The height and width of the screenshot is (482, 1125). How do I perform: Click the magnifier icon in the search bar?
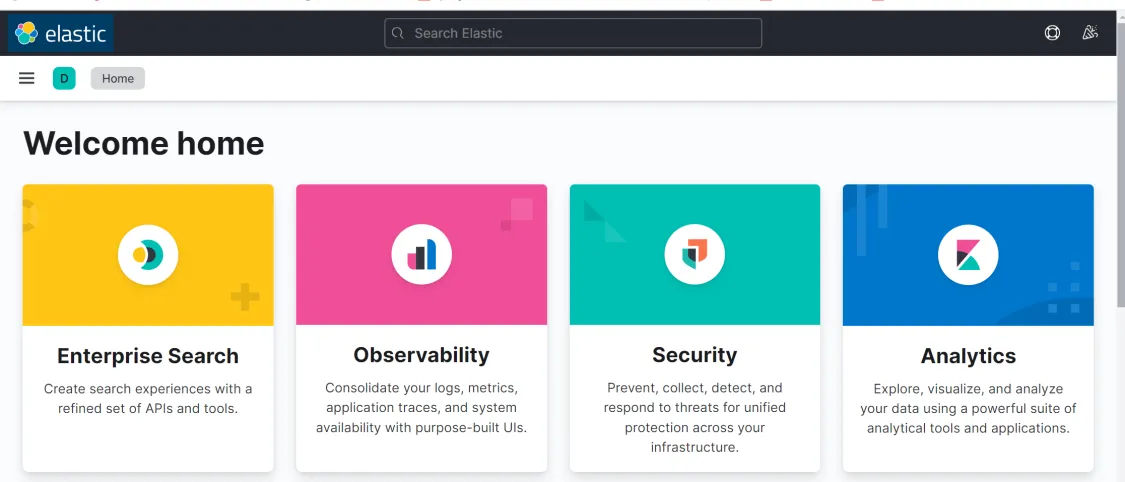(x=398, y=33)
